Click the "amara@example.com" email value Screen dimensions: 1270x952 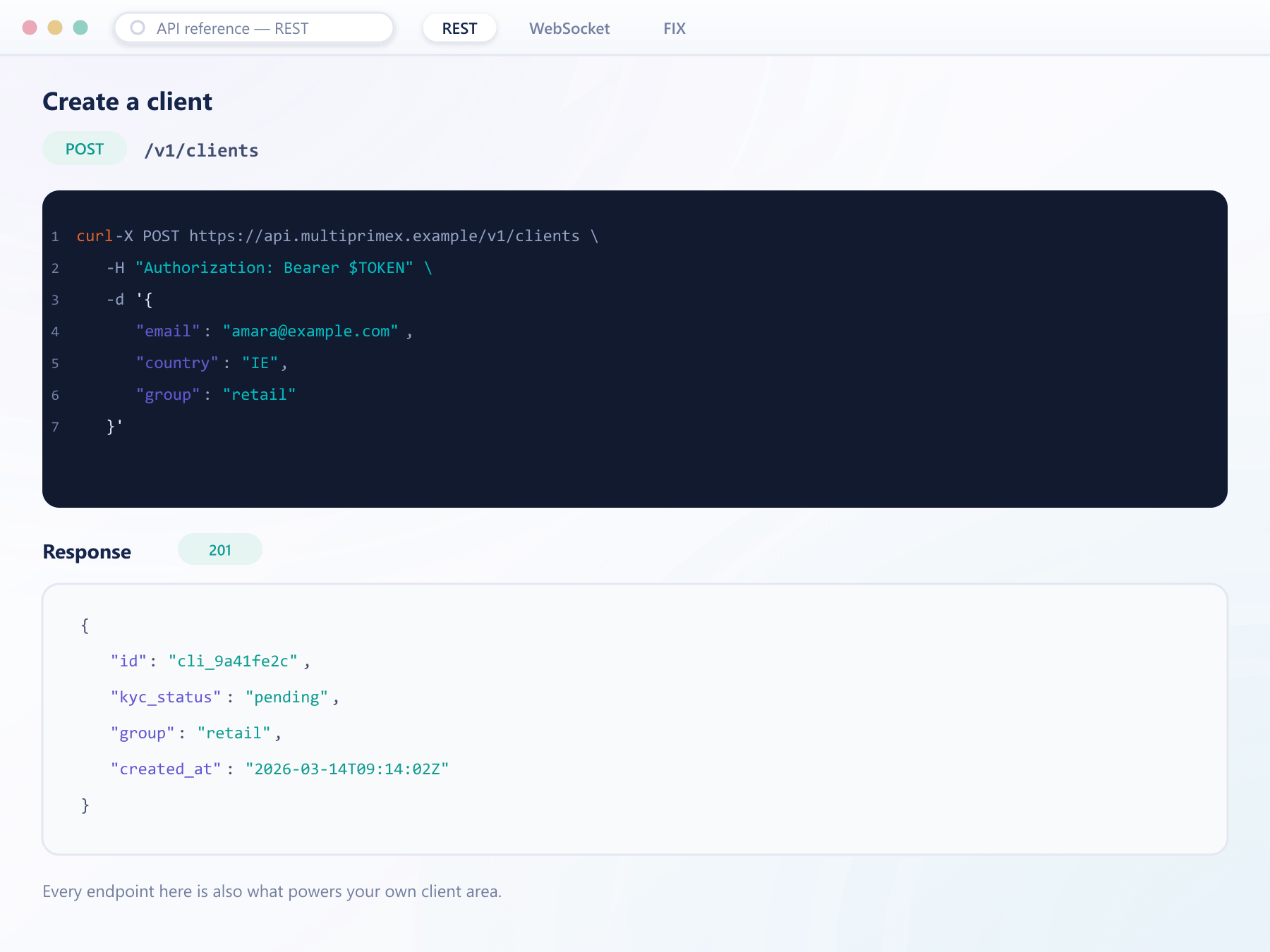310,331
